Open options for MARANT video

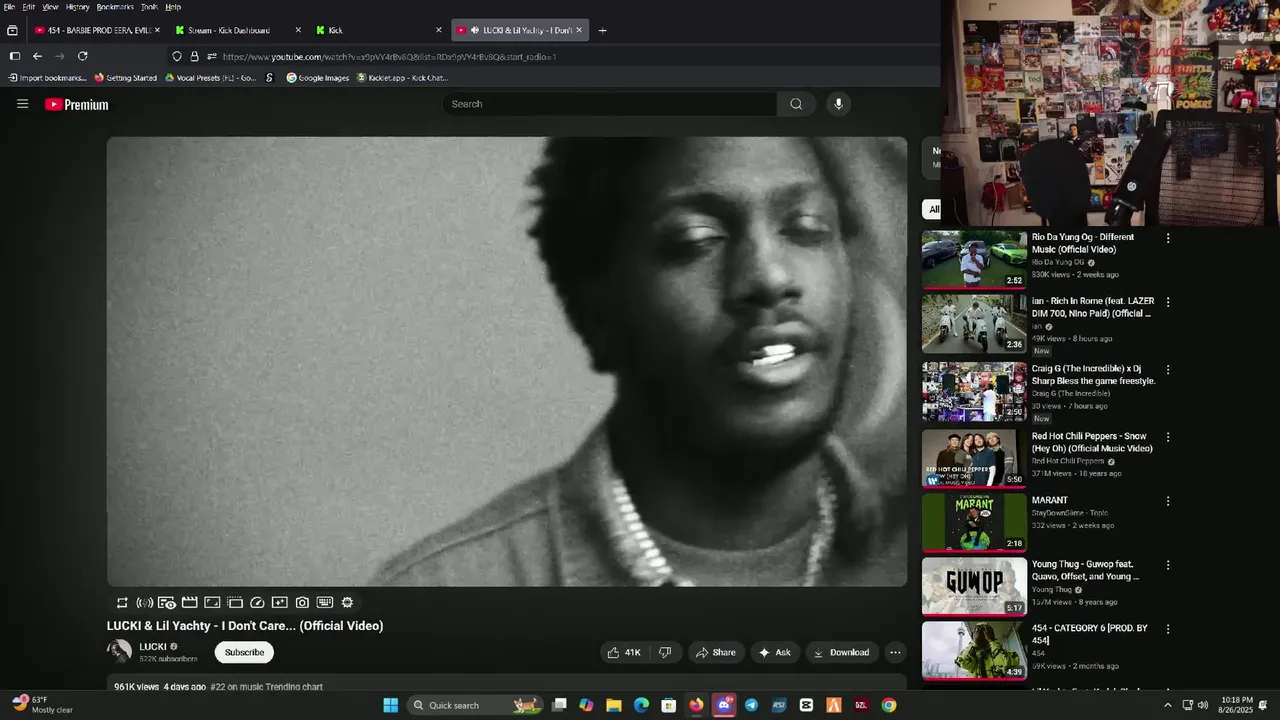click(1167, 501)
